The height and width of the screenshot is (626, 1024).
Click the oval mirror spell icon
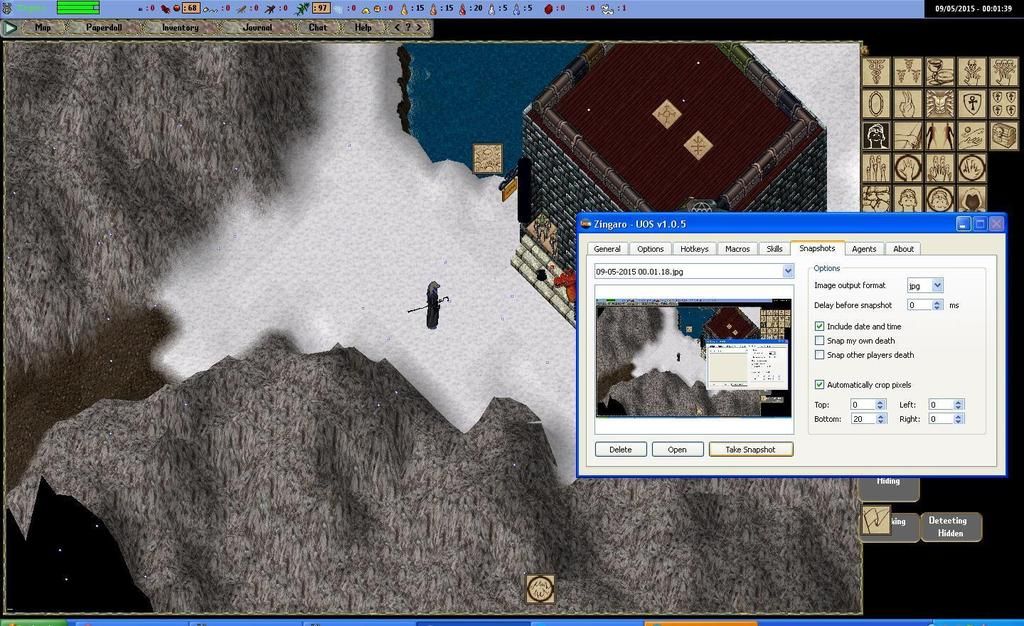click(x=877, y=103)
